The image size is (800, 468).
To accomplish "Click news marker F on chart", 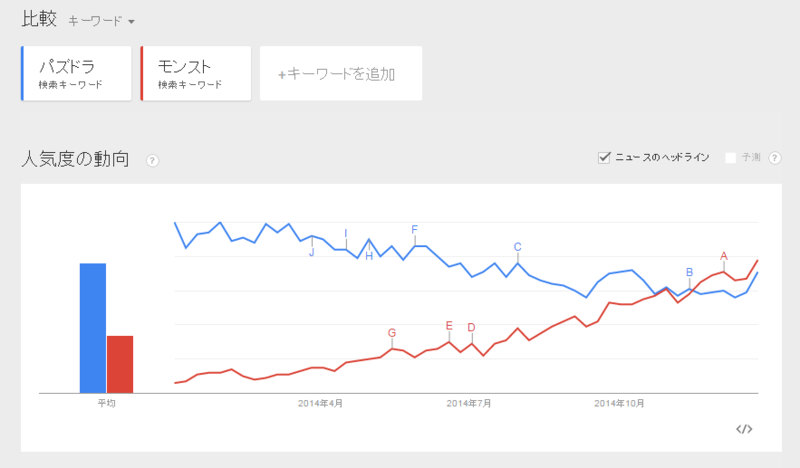I will (414, 230).
